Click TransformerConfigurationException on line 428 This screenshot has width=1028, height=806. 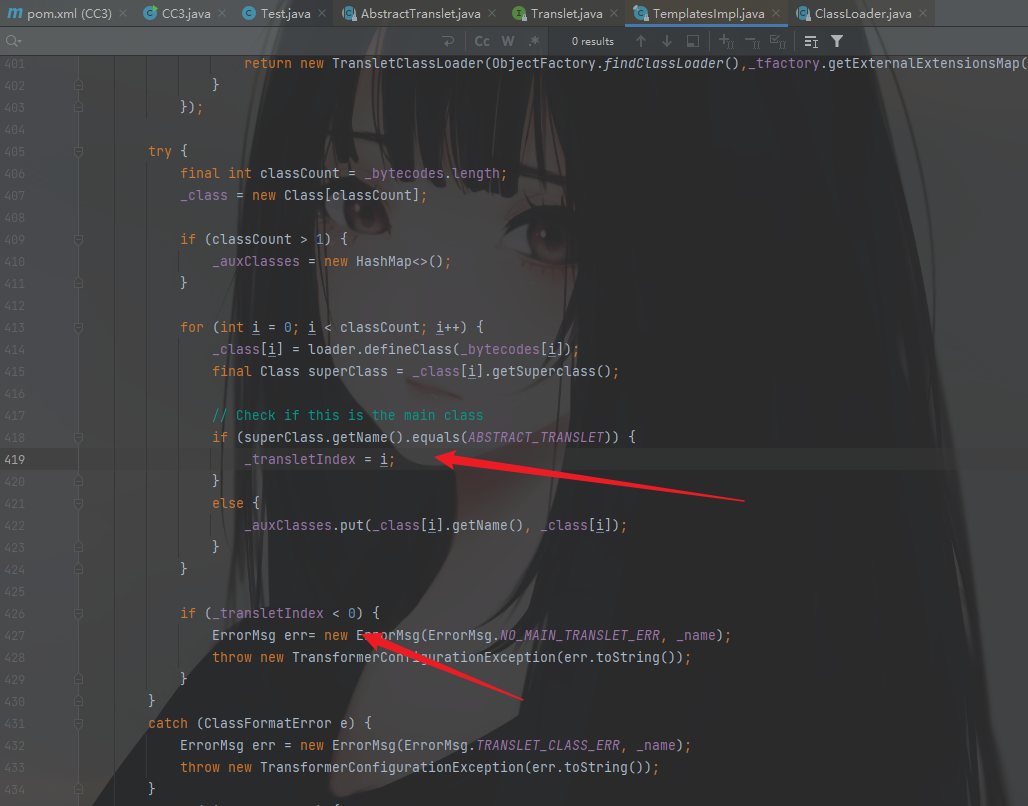coord(424,656)
